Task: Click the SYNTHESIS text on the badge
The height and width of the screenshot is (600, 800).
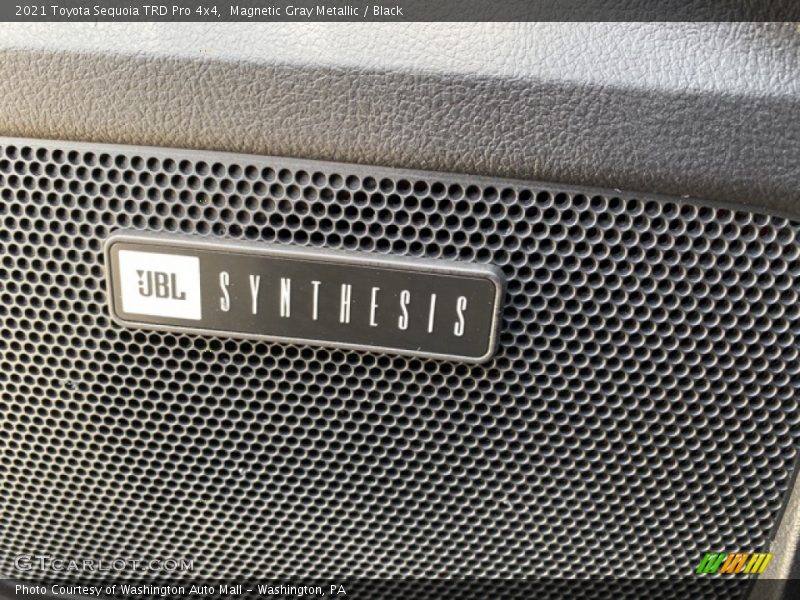Action: [343, 305]
